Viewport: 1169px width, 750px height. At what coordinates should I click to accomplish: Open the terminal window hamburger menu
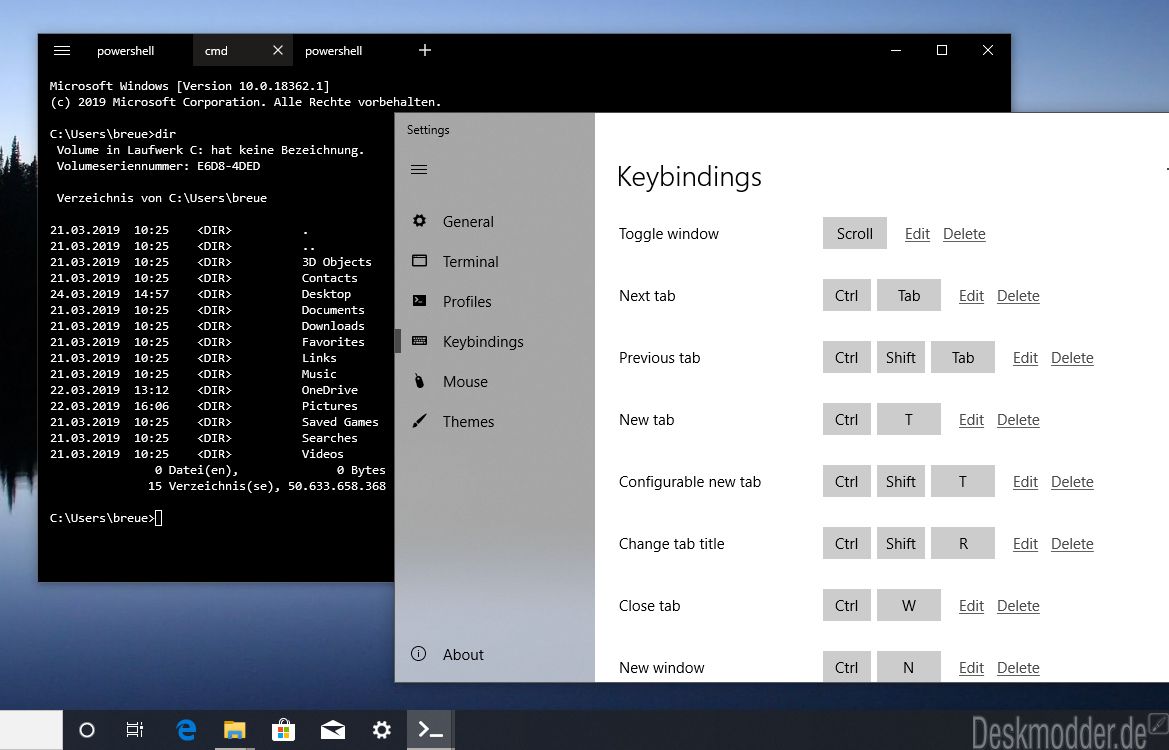click(x=62, y=50)
